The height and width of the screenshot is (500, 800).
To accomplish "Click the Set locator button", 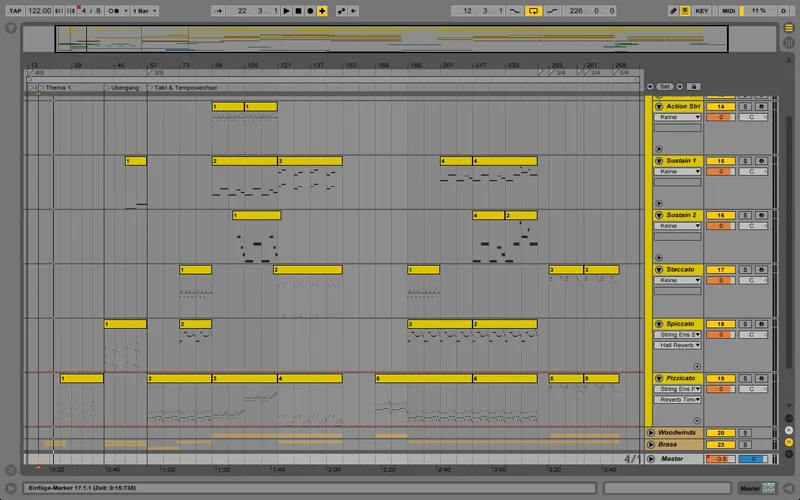I will pos(665,87).
